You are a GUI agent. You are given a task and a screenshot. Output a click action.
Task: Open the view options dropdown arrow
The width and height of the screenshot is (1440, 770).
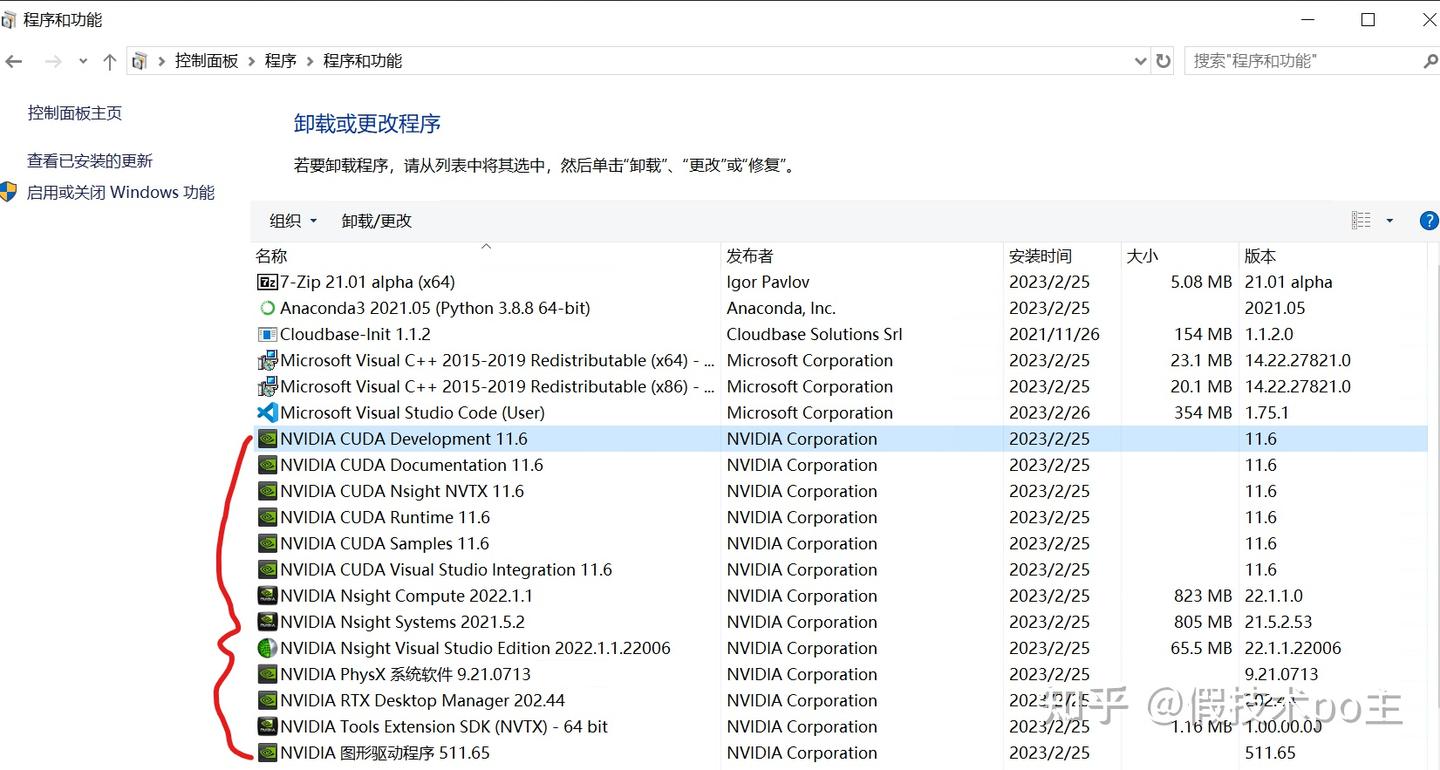[x=1389, y=221]
